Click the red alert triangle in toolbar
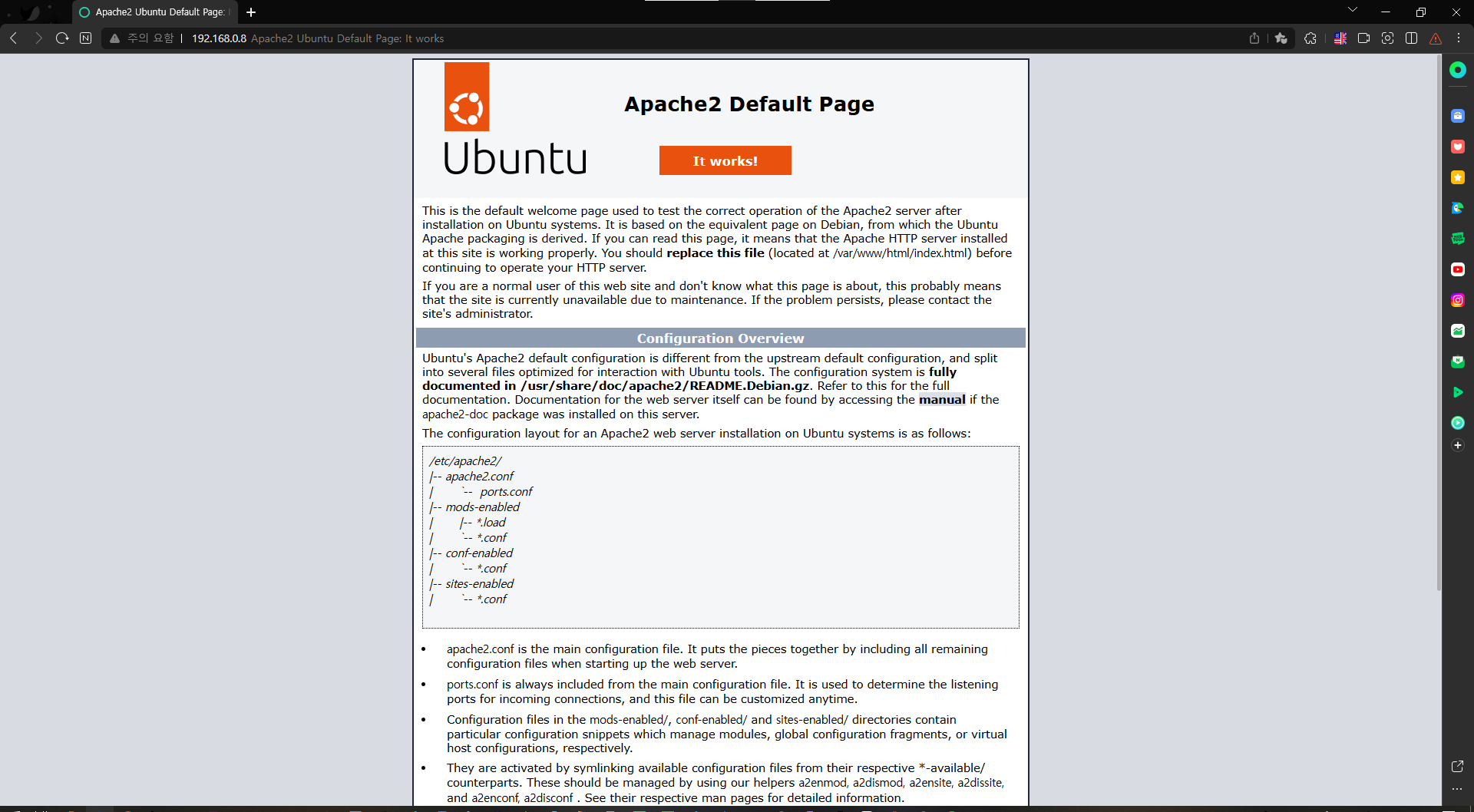Screen dimensions: 1474x812 click(x=1435, y=38)
